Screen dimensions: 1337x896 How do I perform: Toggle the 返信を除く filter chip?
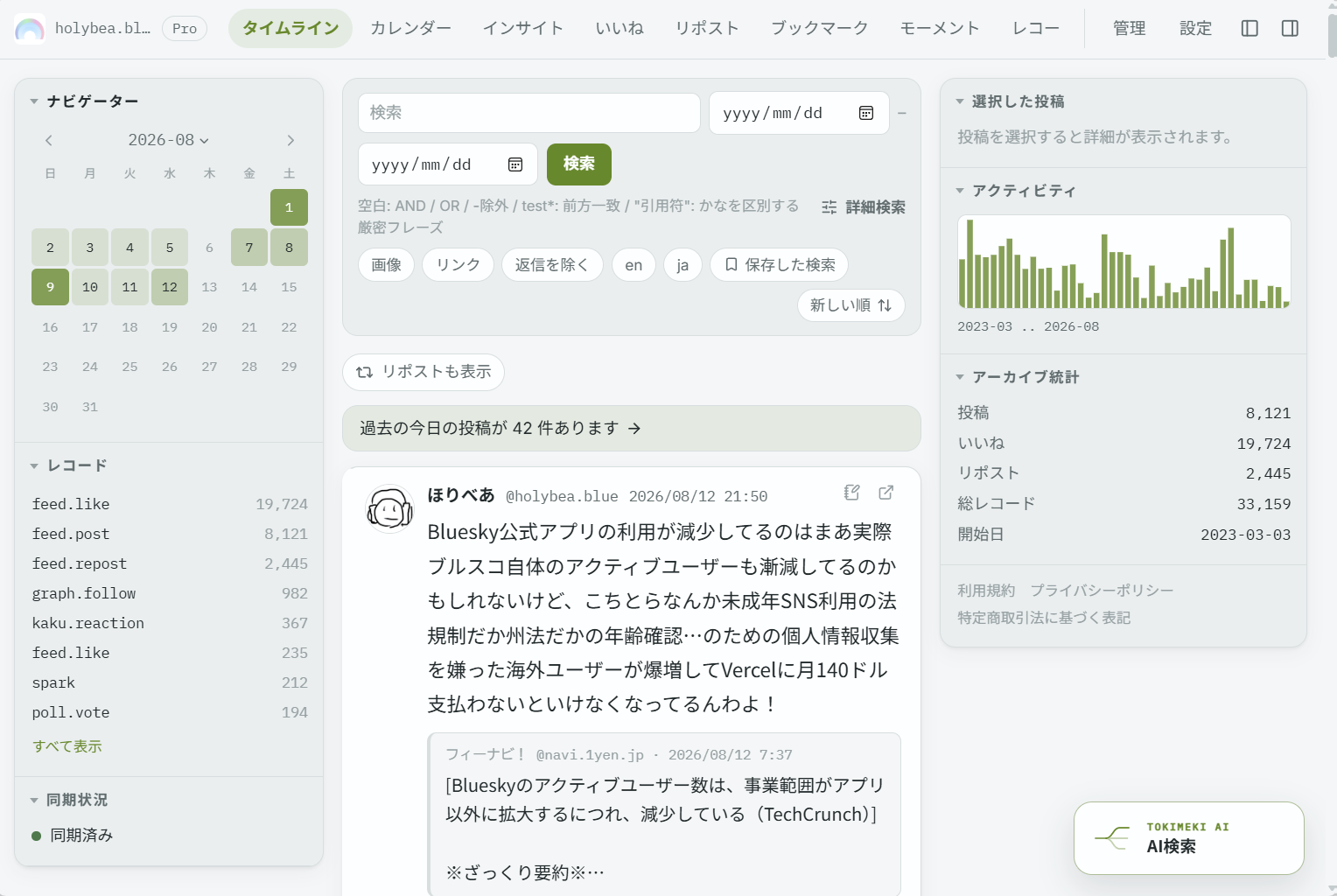[552, 265]
